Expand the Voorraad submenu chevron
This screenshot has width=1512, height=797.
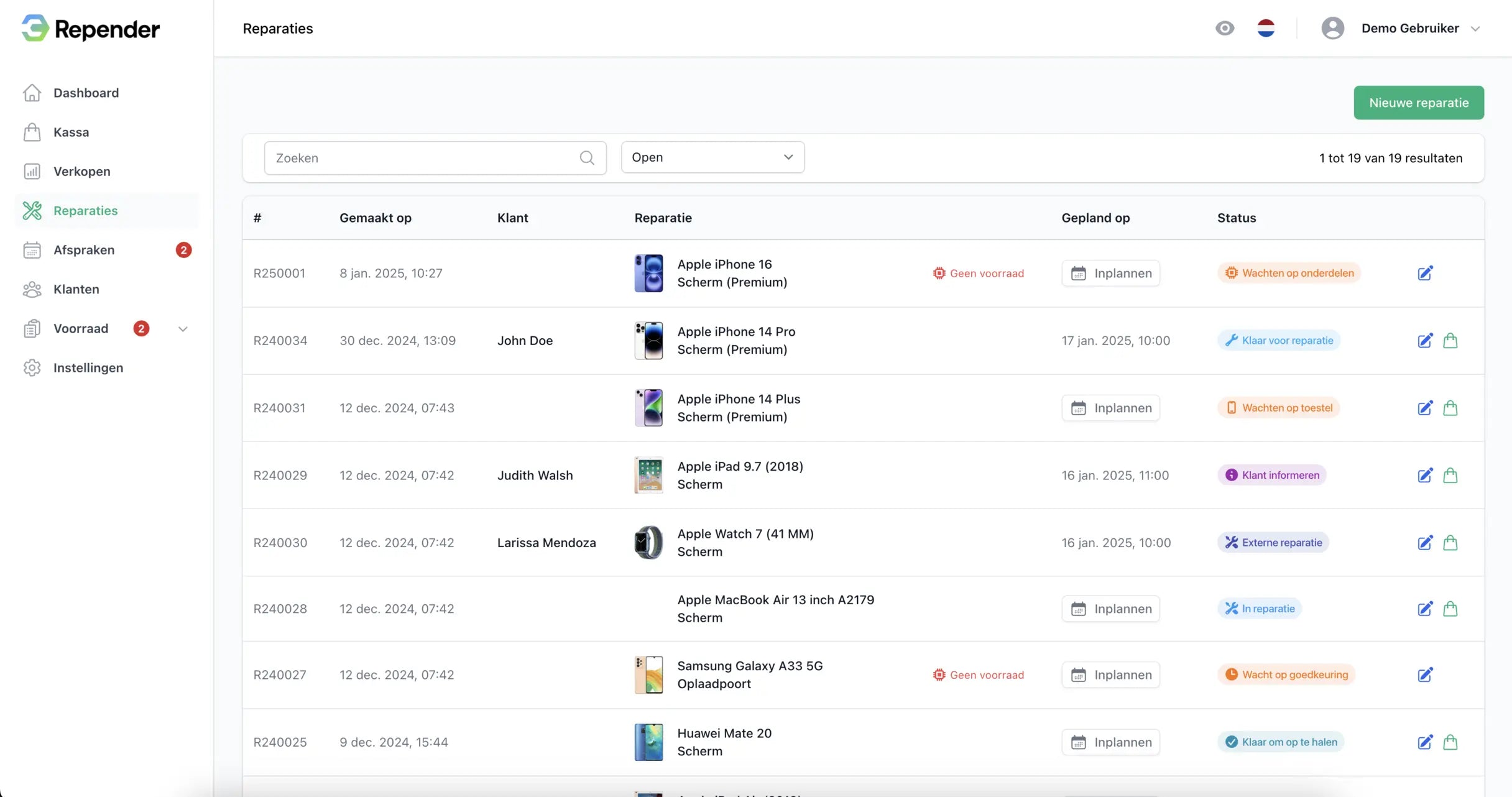coord(183,329)
